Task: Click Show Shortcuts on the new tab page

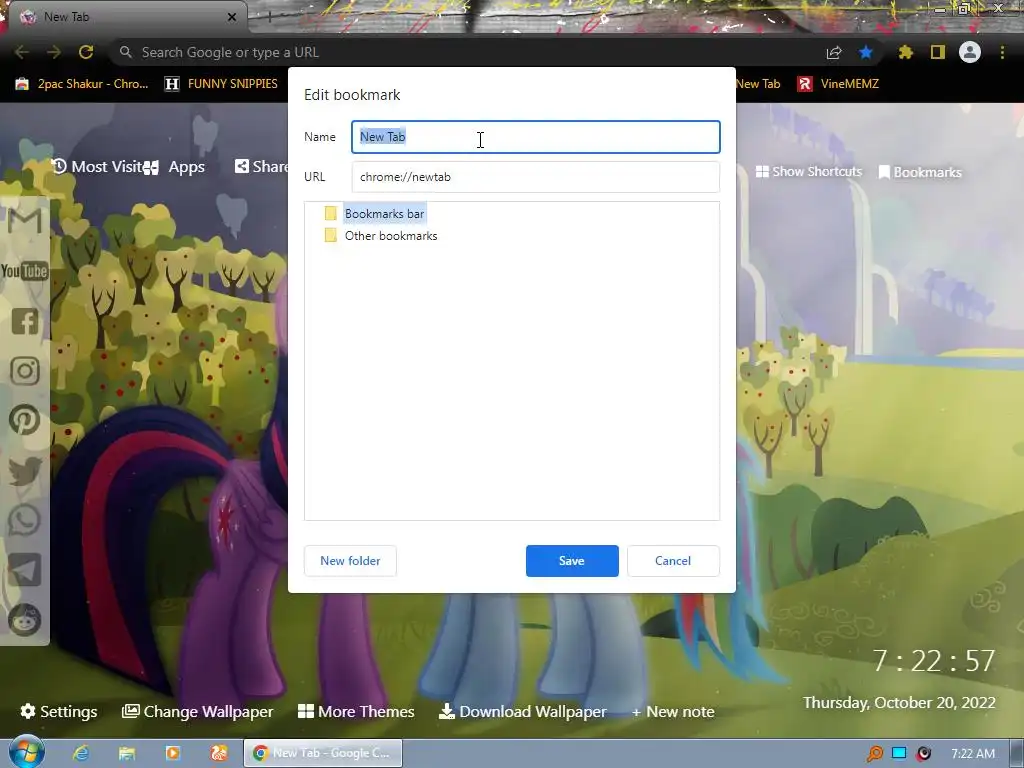Action: pyautogui.click(x=808, y=172)
